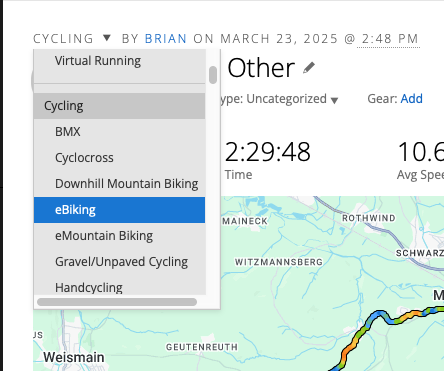The width and height of the screenshot is (444, 371).
Task: Select Cyclocross activity type
Action: (x=119, y=158)
